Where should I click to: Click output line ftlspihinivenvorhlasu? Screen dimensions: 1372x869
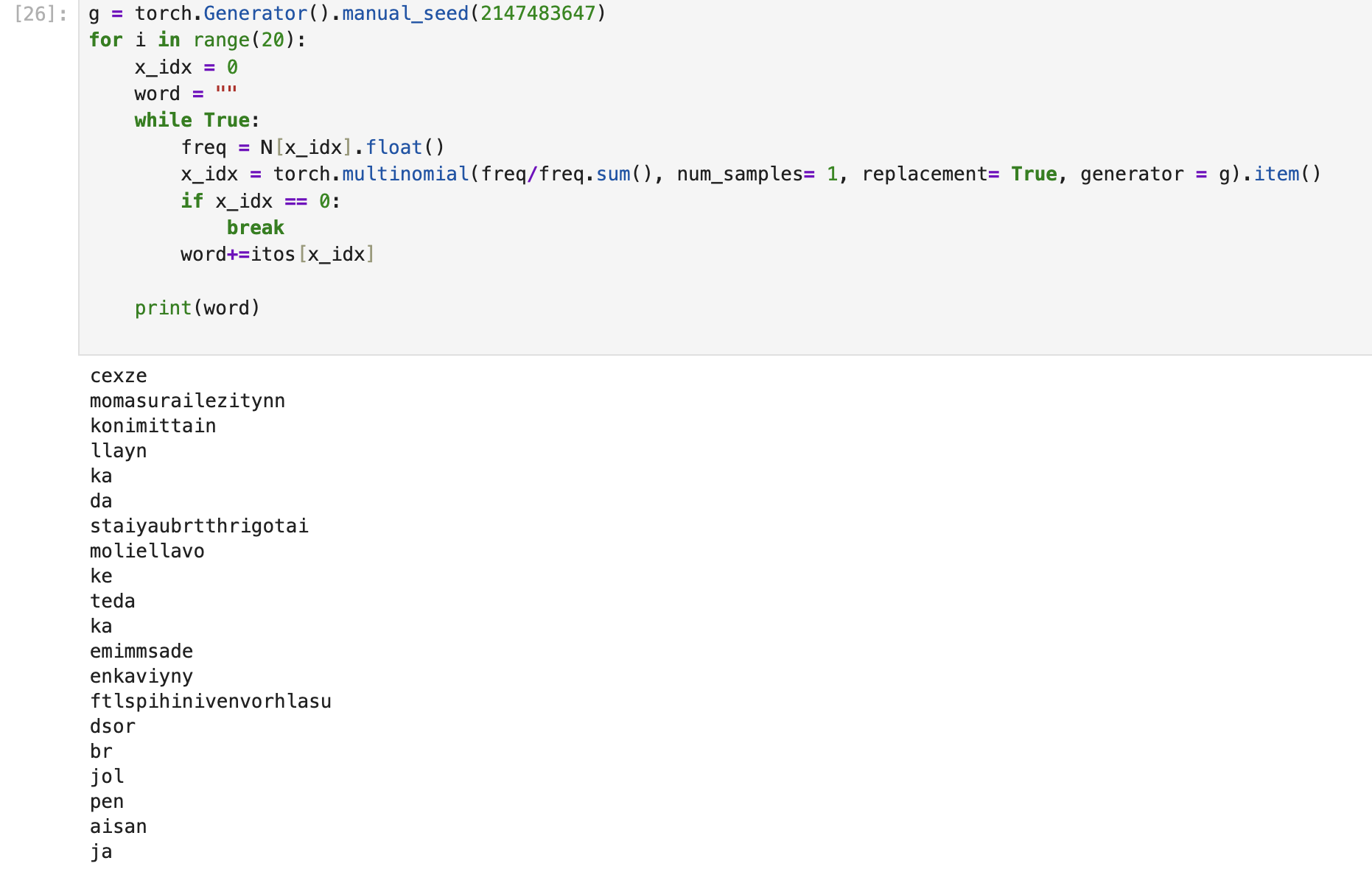click(210, 702)
